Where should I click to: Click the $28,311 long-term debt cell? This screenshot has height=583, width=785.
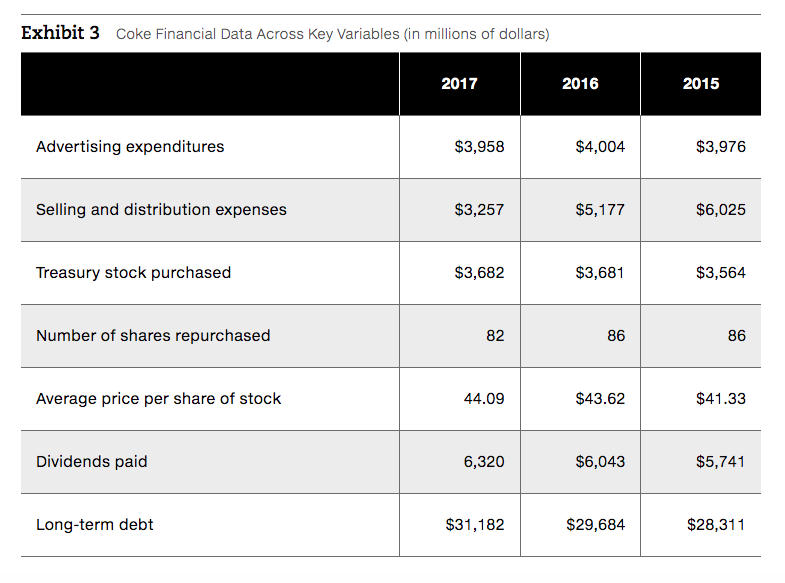tap(716, 525)
